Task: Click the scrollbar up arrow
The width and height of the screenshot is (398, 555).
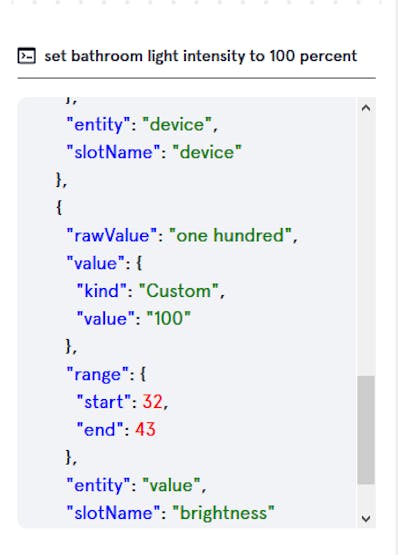Action: pos(366,108)
